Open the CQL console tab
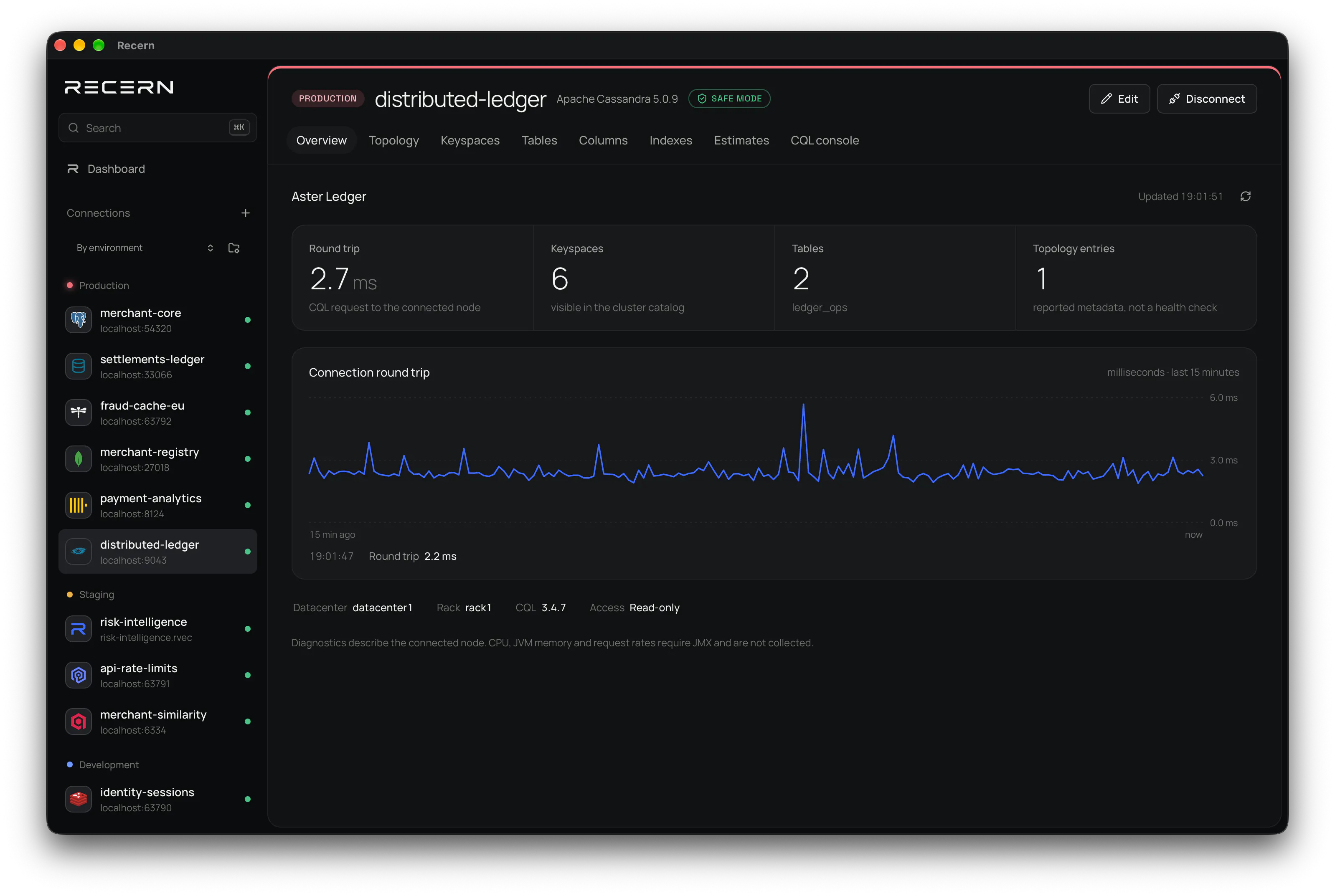Viewport: 1335px width, 896px height. coord(825,141)
